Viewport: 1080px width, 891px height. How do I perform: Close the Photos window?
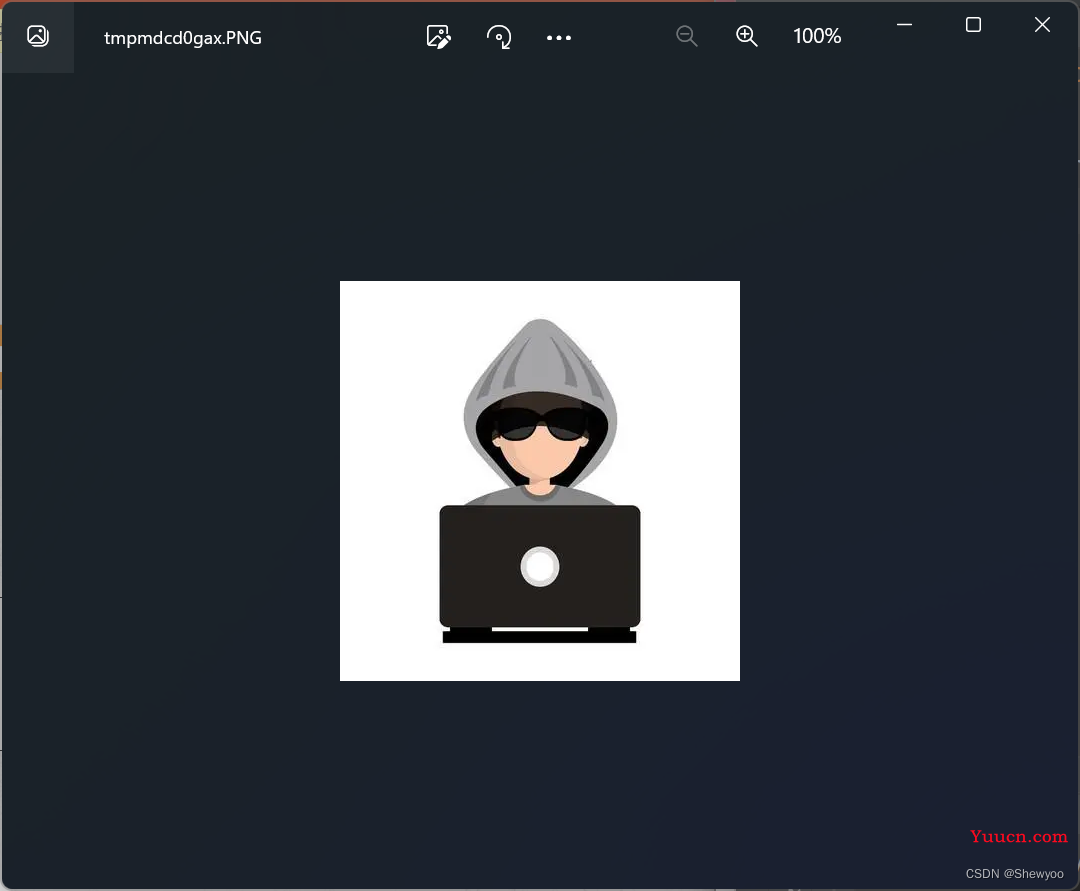[1042, 25]
